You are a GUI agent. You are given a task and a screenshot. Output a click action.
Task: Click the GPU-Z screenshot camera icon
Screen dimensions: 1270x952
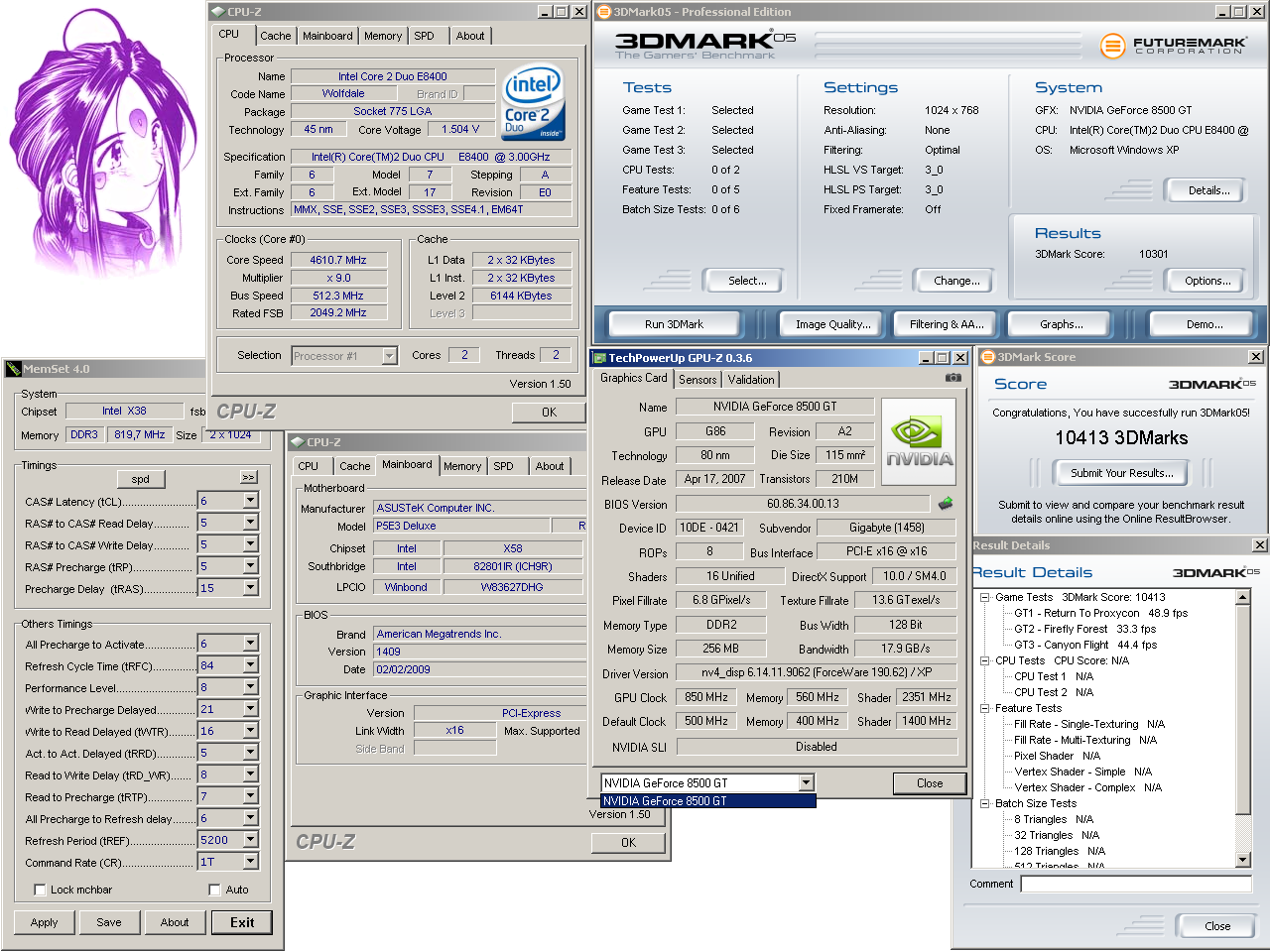(952, 378)
